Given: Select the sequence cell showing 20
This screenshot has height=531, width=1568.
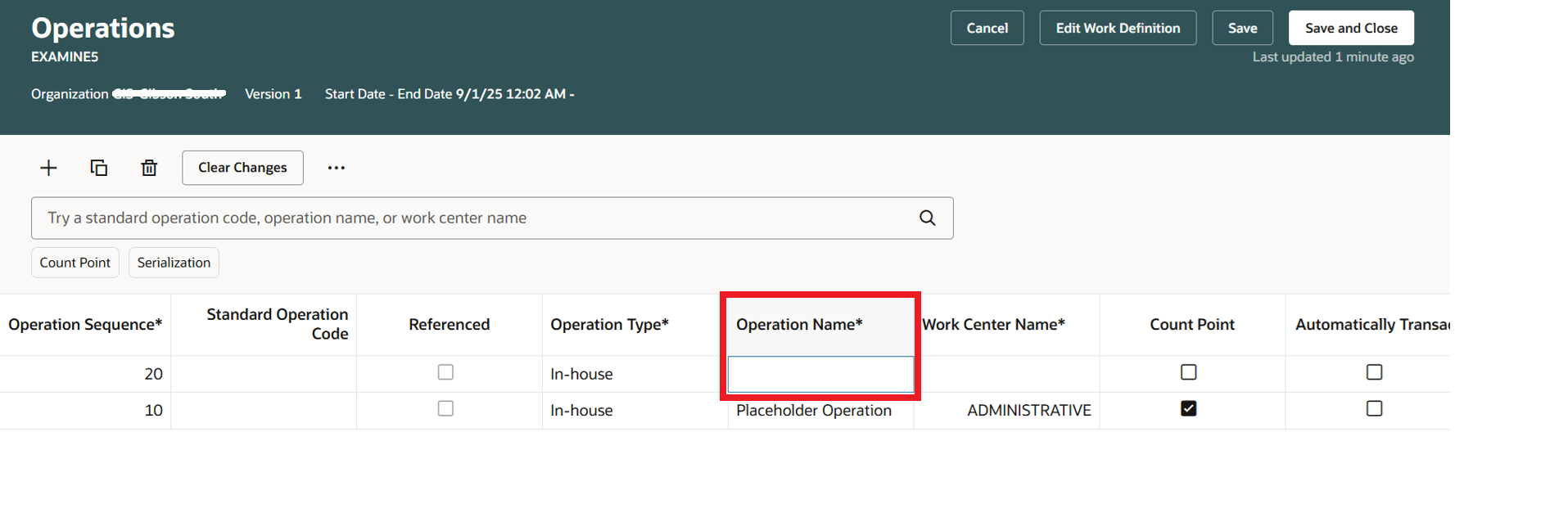Looking at the screenshot, I should [x=85, y=374].
